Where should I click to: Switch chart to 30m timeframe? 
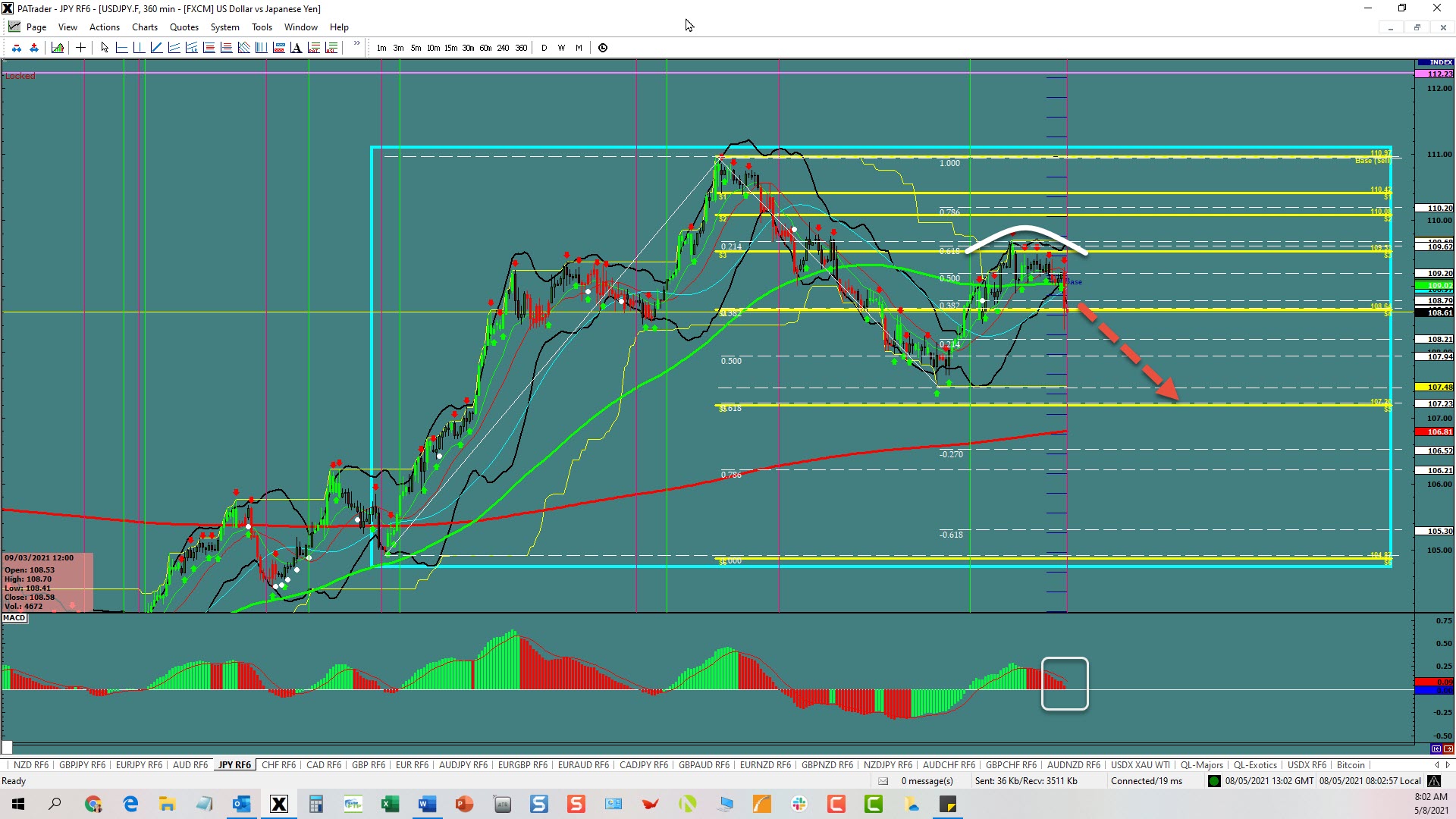click(x=468, y=48)
